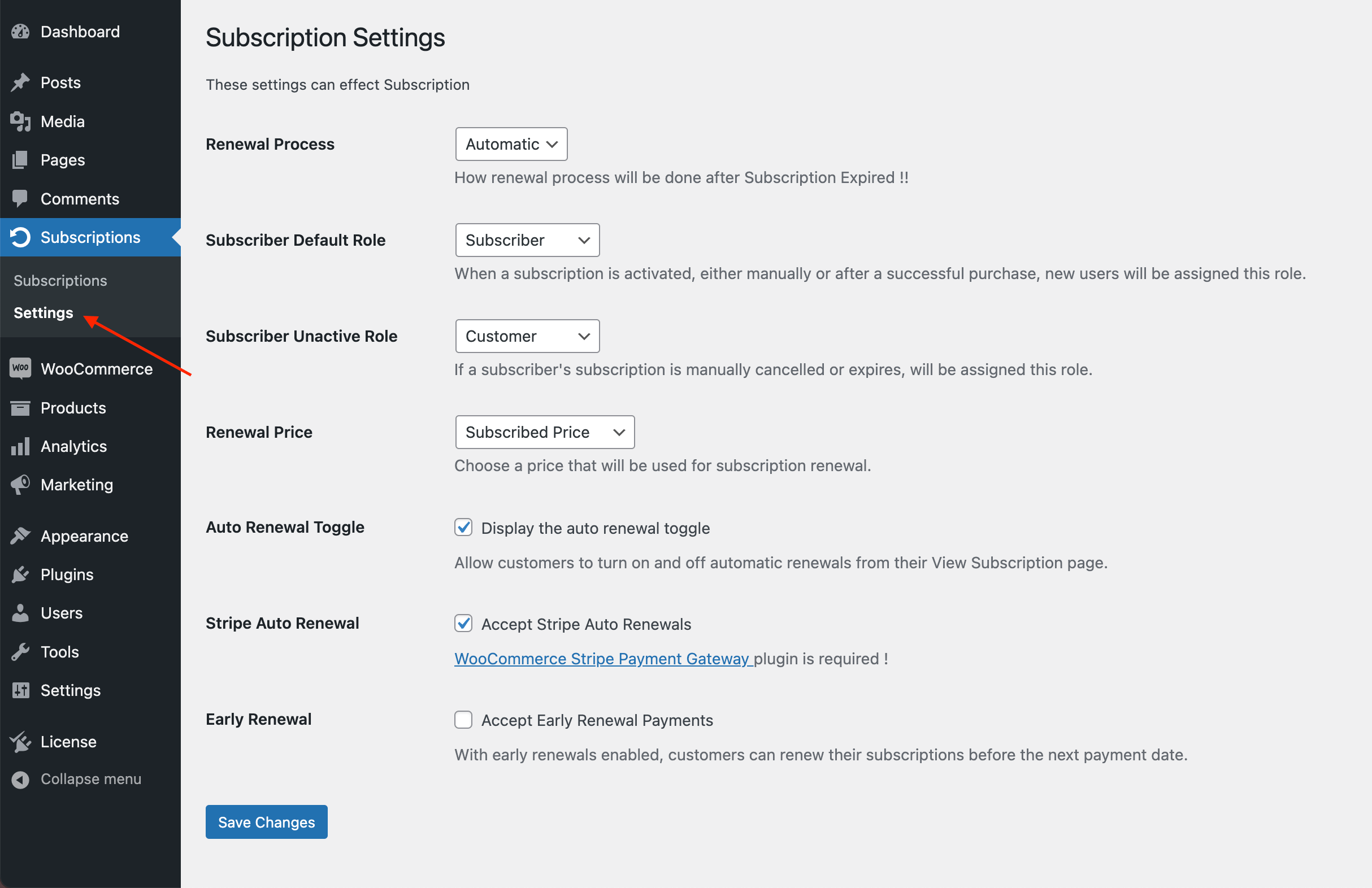This screenshot has width=1372, height=888.
Task: Enable Accept Stripe Auto Renewals checkbox
Action: (x=463, y=624)
